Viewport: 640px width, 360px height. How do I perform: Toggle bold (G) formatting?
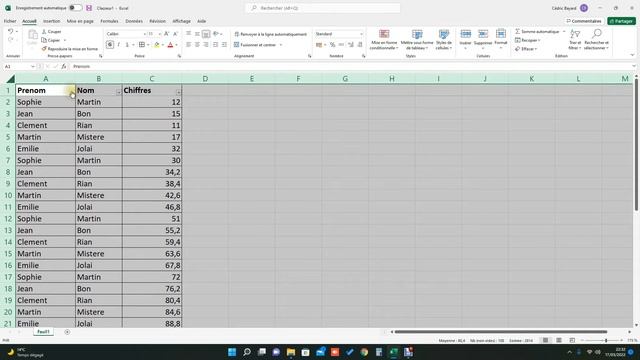coord(110,44)
